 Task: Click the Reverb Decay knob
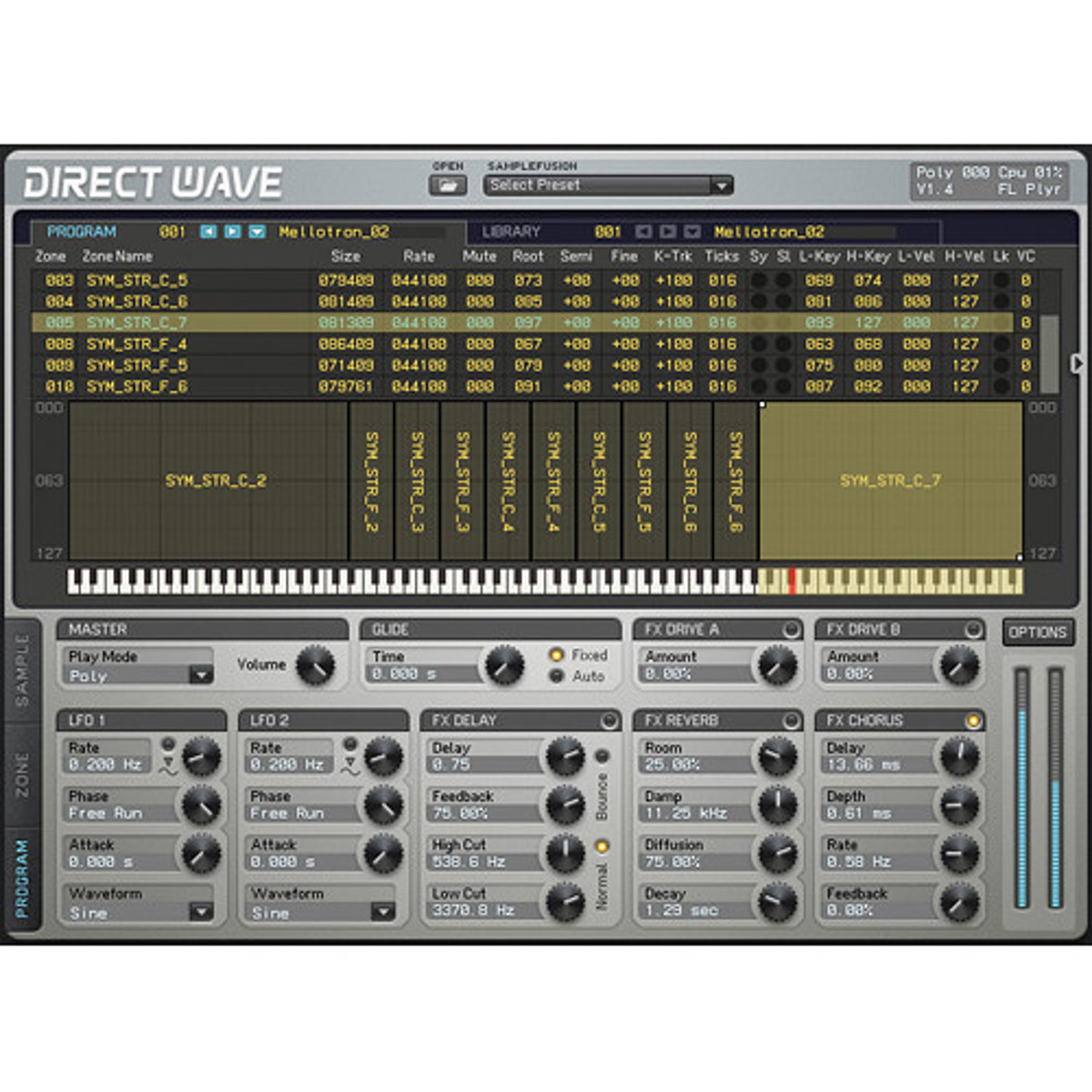[777, 902]
